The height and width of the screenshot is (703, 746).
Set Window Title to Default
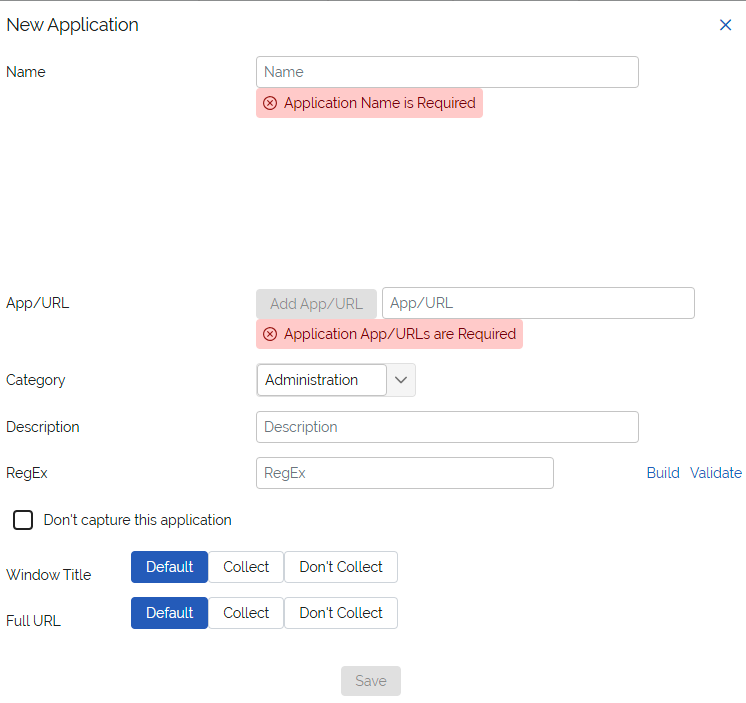click(x=169, y=567)
